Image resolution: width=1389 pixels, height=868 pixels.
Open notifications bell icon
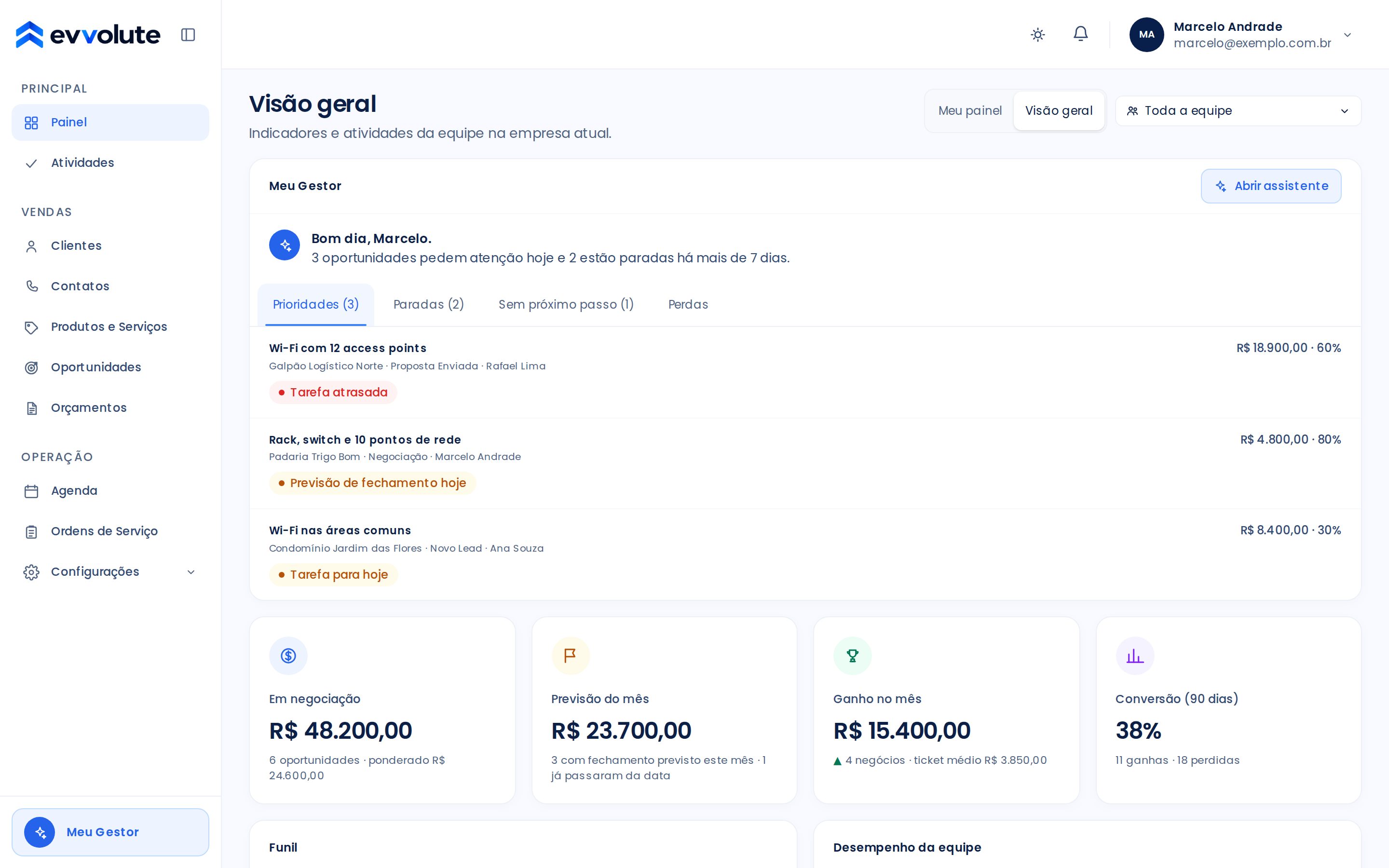pyautogui.click(x=1081, y=34)
